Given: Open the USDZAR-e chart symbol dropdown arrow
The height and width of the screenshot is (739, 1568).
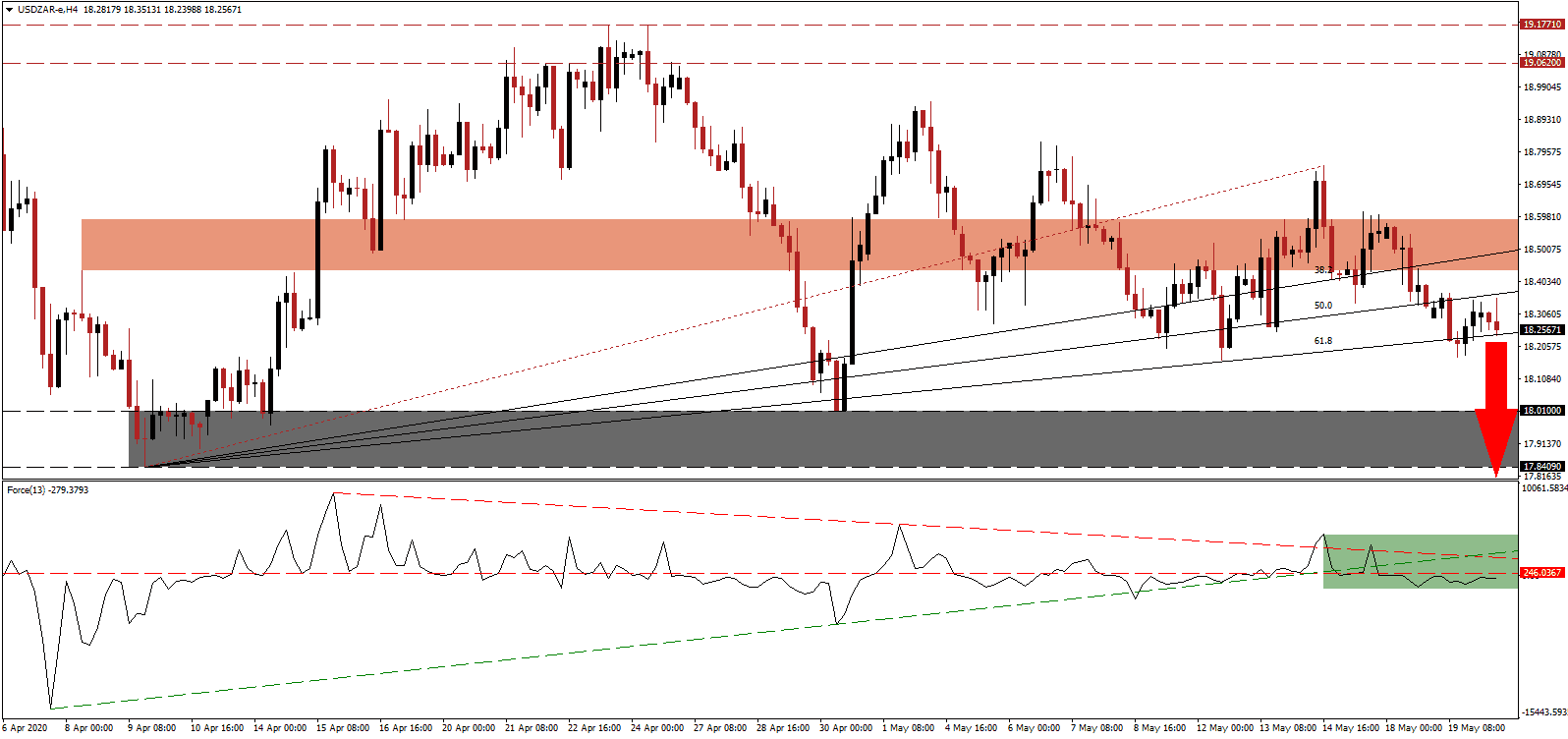Looking at the screenshot, I should [9, 10].
